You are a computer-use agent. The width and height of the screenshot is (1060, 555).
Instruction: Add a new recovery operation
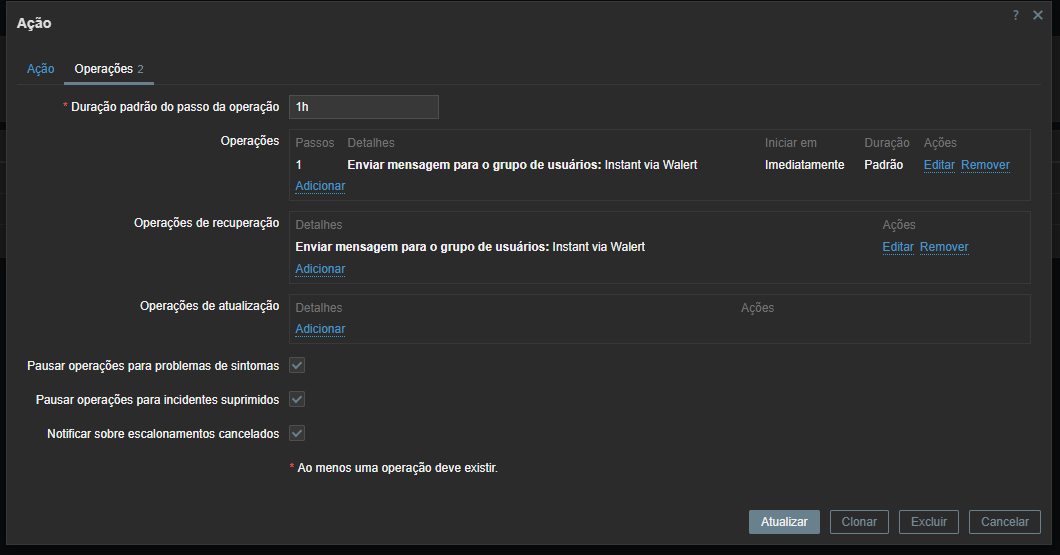320,269
